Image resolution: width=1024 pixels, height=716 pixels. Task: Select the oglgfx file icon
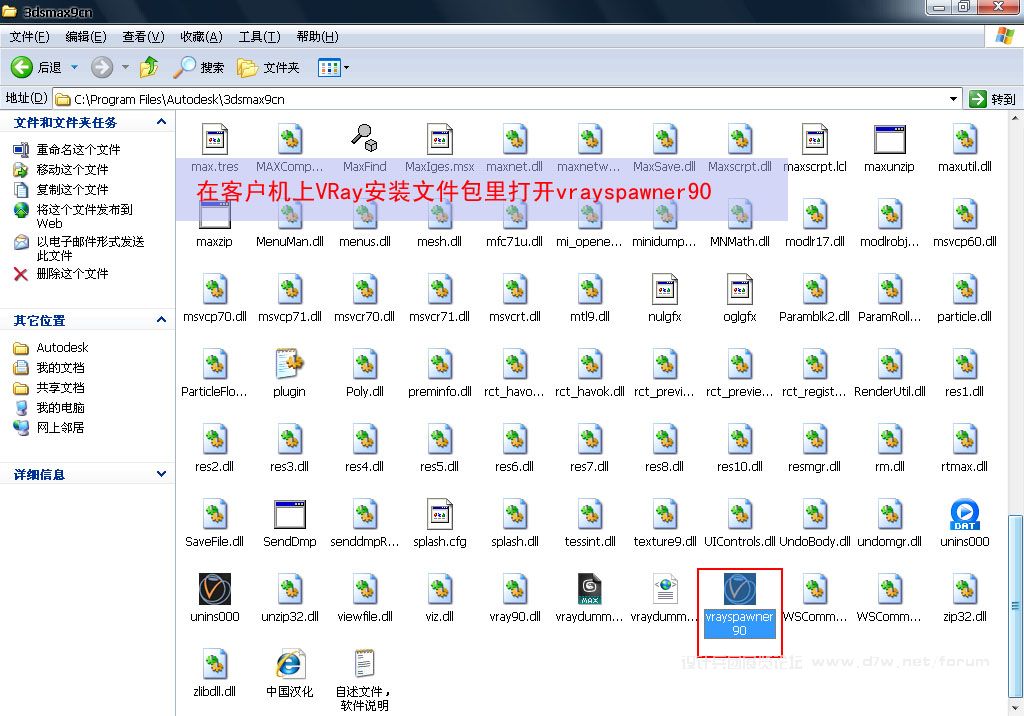739,289
